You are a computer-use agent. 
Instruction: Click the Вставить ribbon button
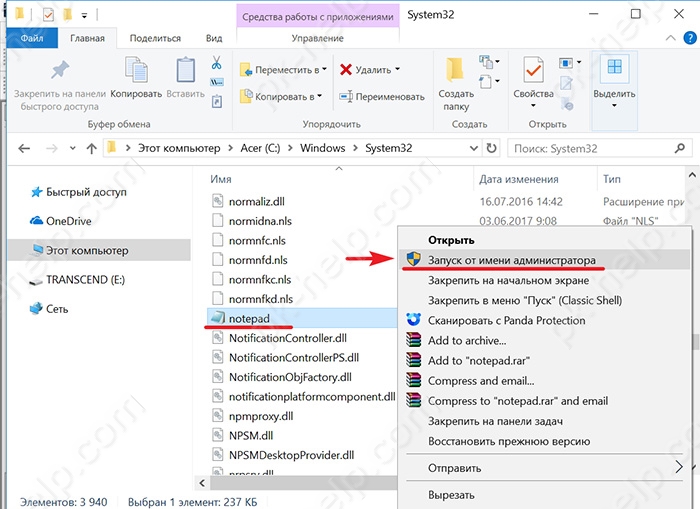(x=185, y=78)
